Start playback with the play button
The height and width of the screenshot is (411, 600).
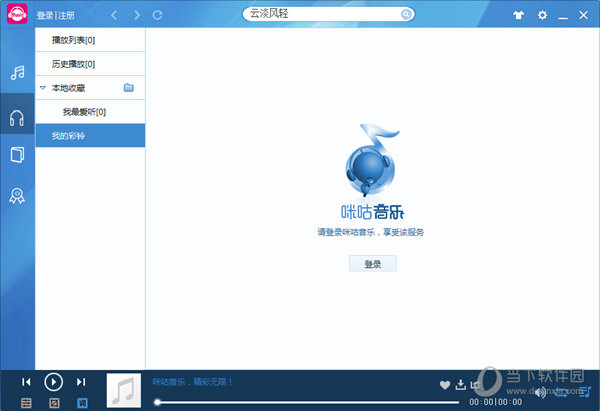click(x=54, y=382)
